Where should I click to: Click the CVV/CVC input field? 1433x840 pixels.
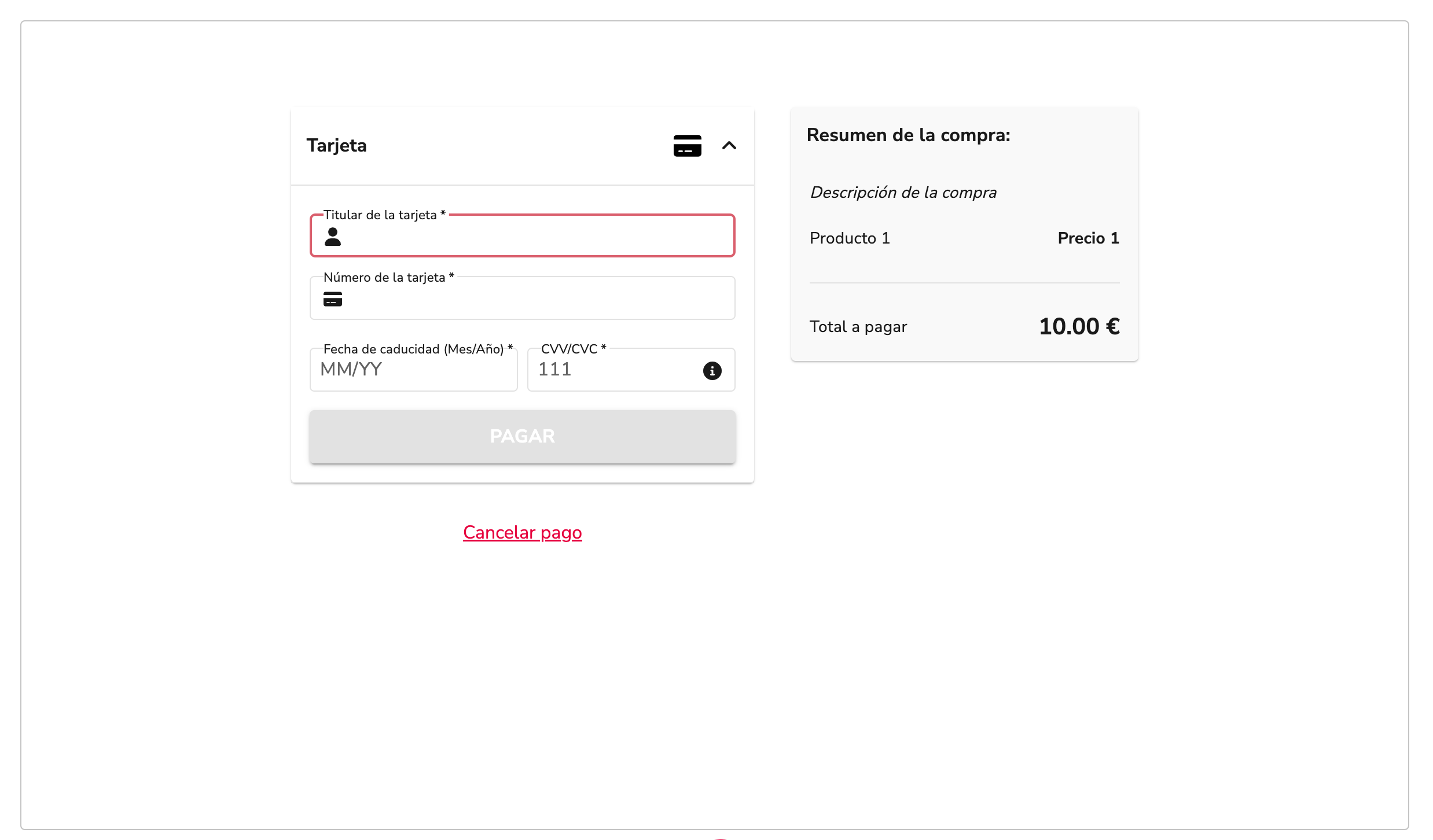click(x=631, y=370)
